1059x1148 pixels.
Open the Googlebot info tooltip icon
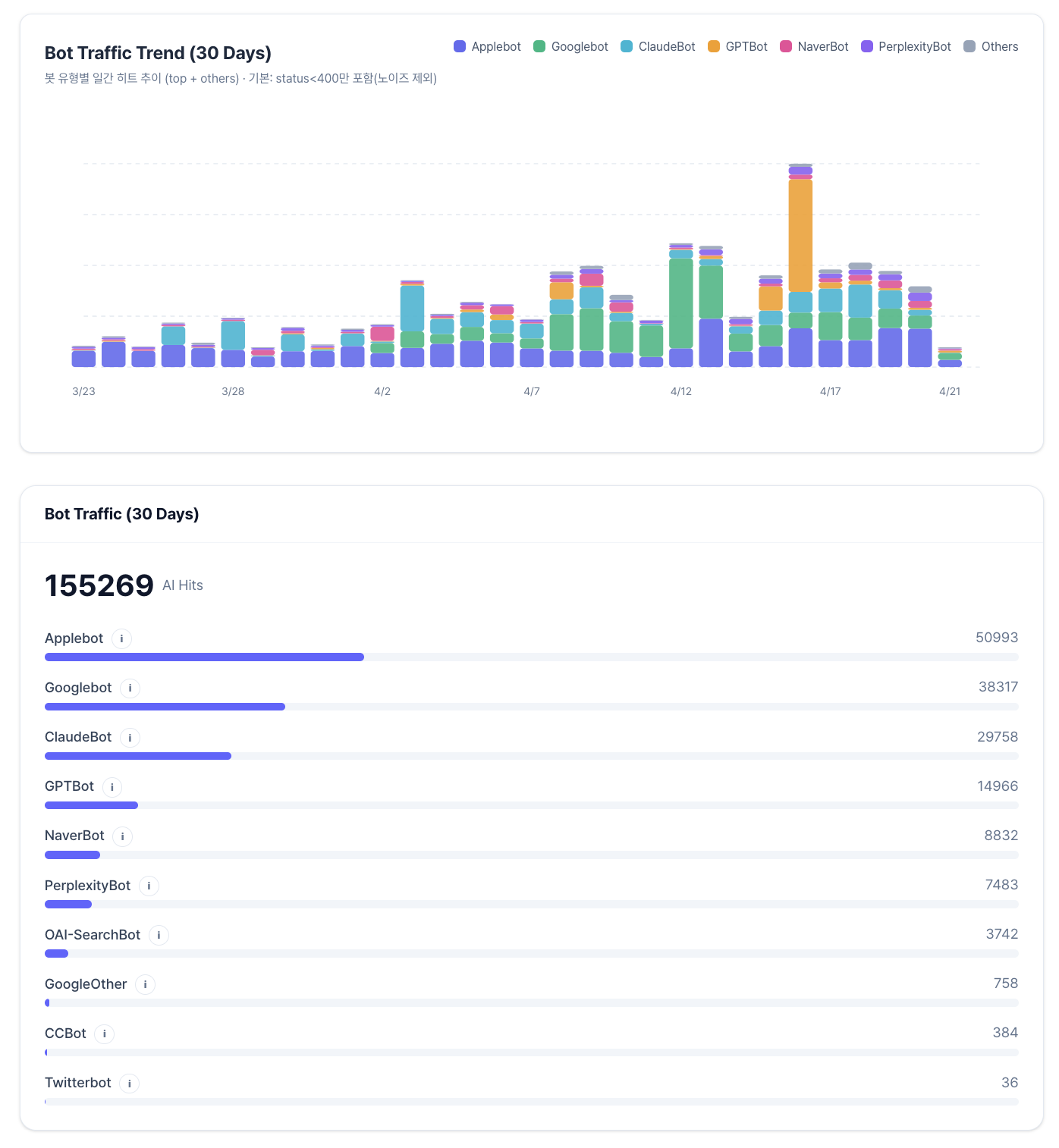[130, 688]
